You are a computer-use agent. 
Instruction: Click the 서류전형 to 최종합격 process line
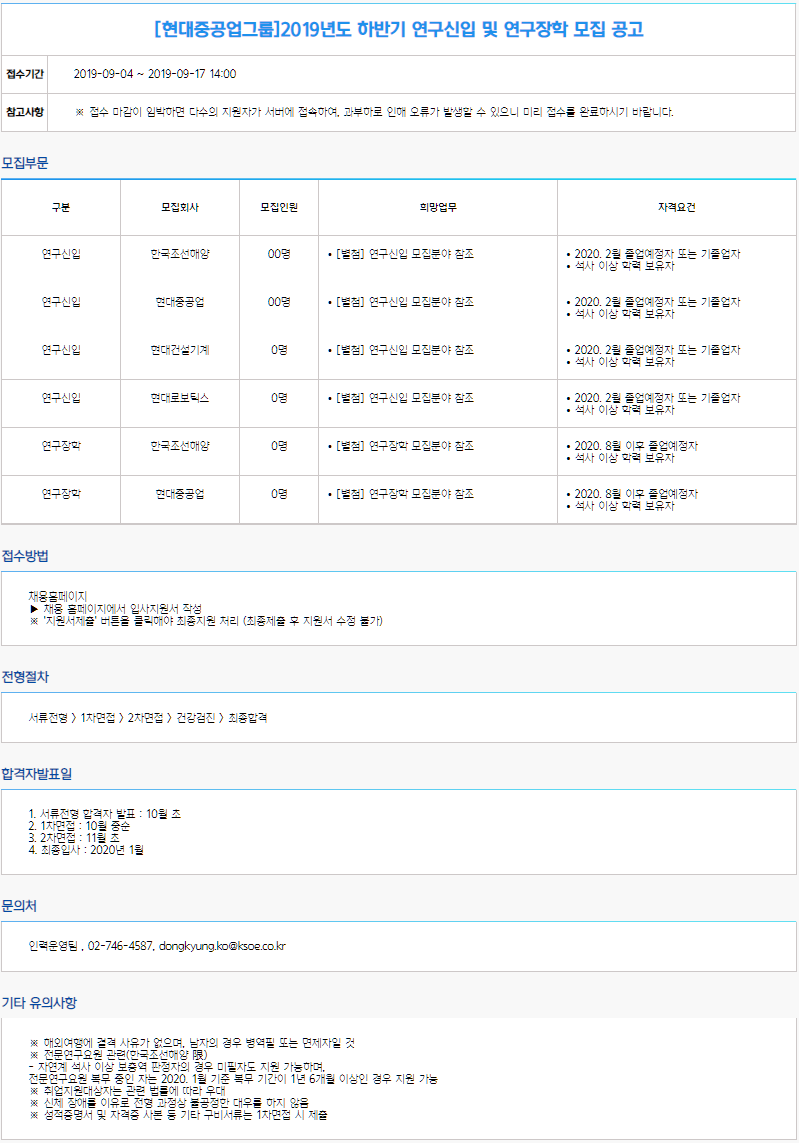click(148, 718)
